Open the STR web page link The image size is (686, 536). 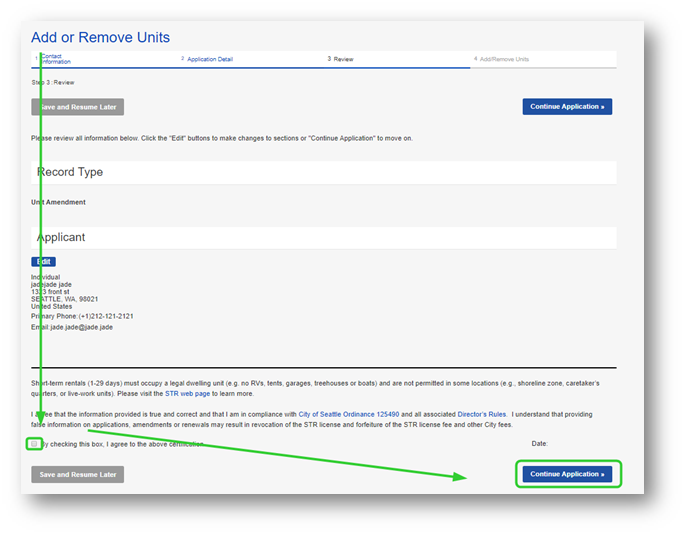click(x=188, y=394)
